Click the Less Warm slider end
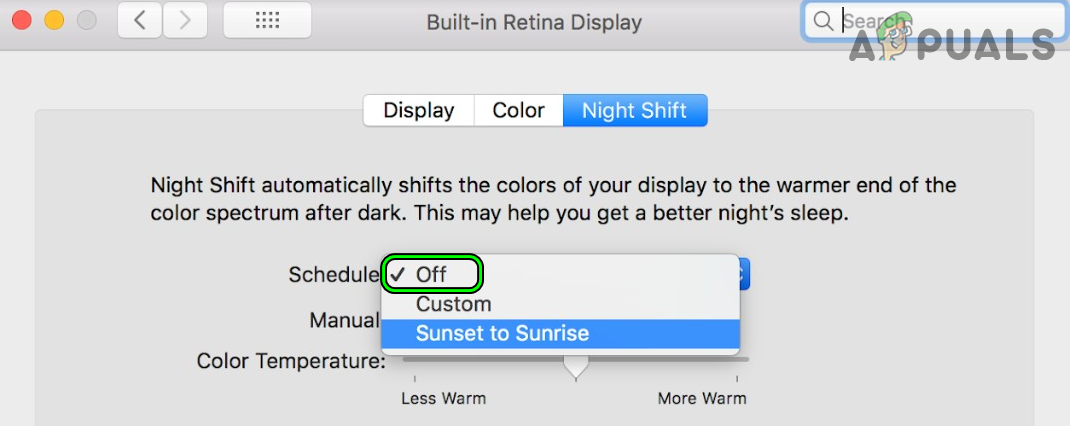The image size is (1070, 426). tap(415, 378)
